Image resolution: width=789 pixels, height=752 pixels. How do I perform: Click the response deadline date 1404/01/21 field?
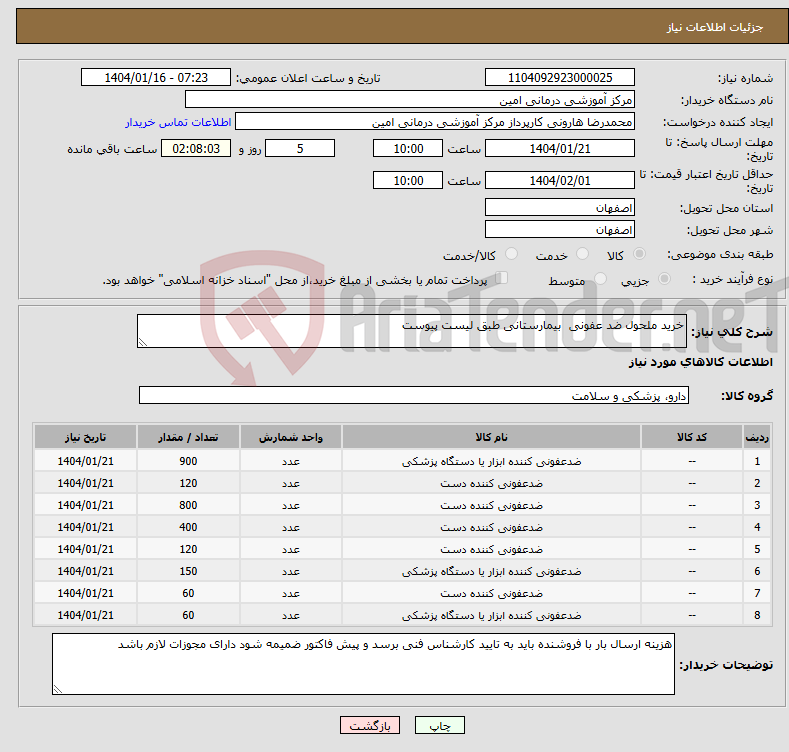coord(560,148)
